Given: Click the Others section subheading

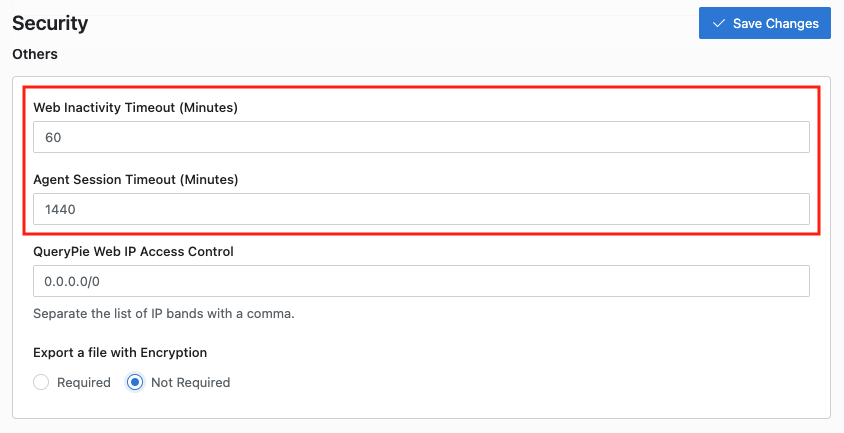Looking at the screenshot, I should click(x=35, y=54).
